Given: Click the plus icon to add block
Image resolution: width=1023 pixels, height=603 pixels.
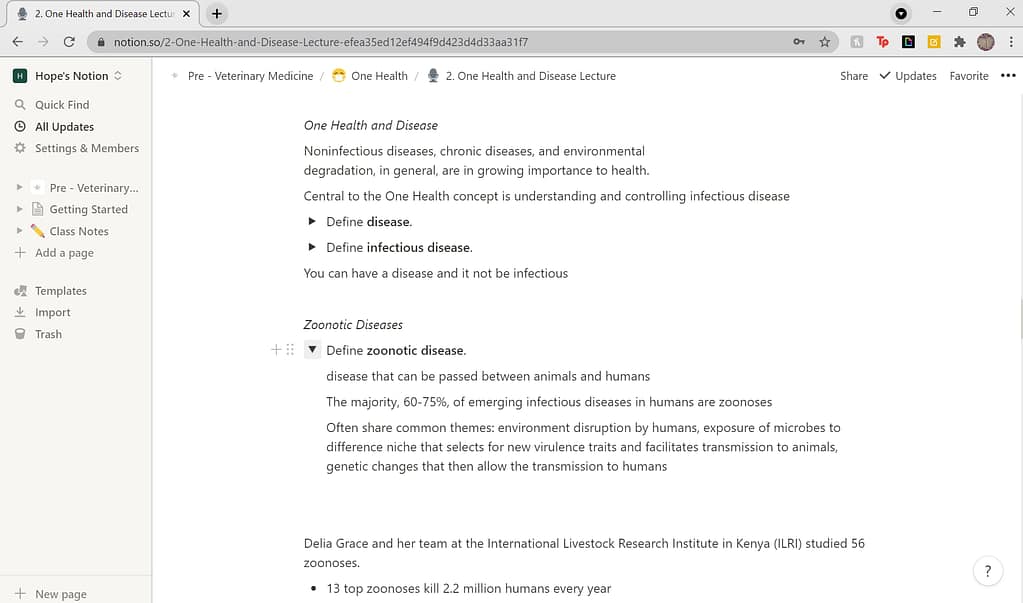Looking at the screenshot, I should pos(277,350).
